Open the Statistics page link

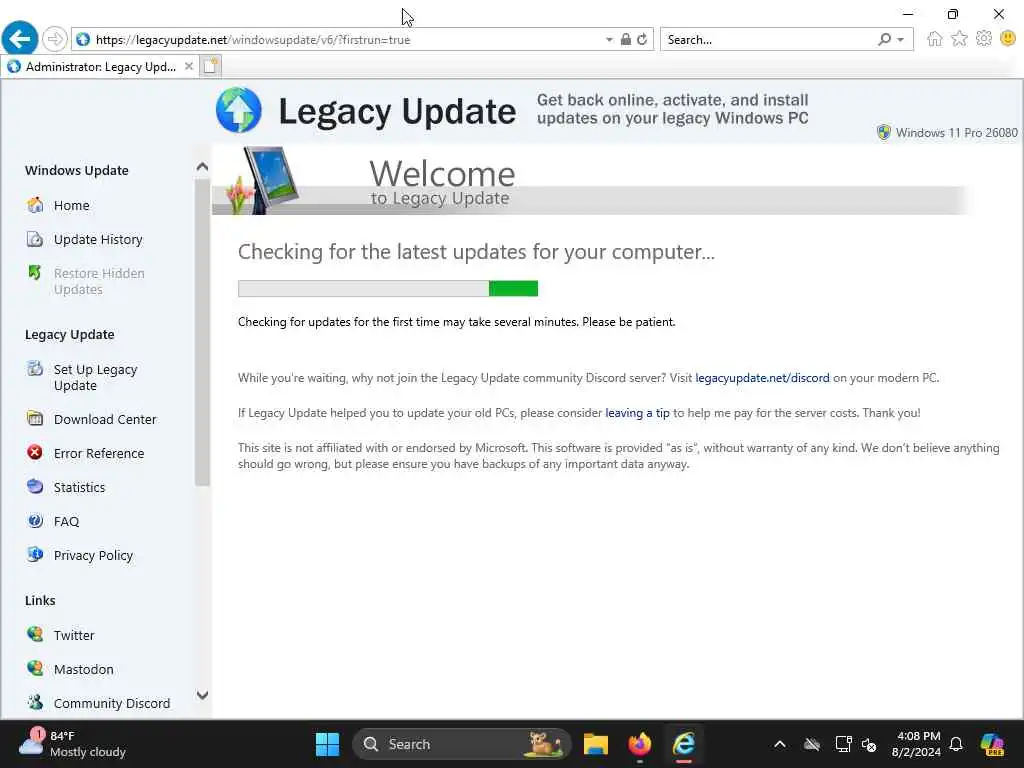coord(79,487)
